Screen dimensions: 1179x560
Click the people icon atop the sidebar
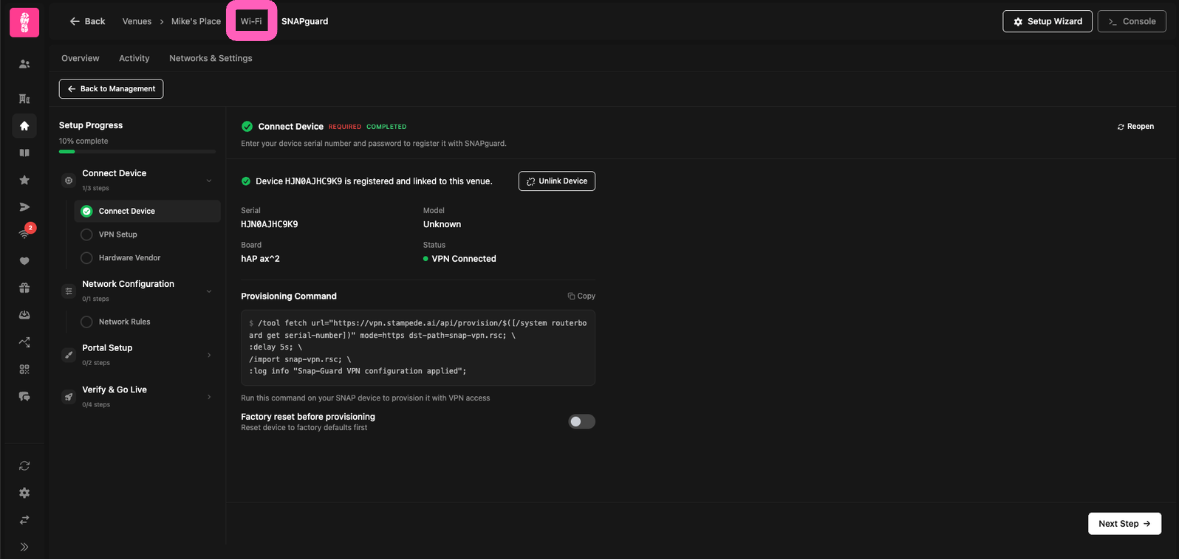click(24, 64)
